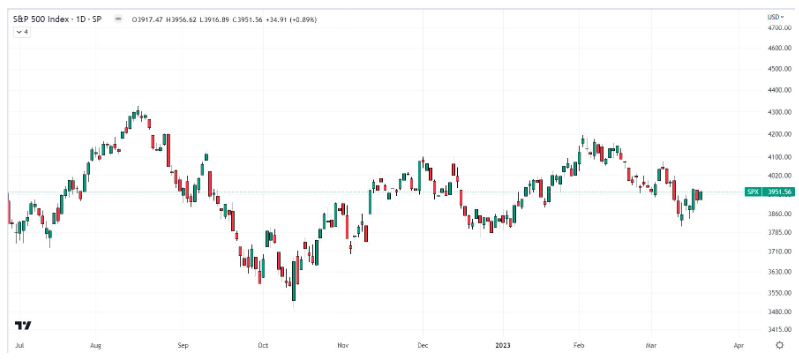Click the 4300.00 price axis label
799x360 pixels.
[780, 112]
